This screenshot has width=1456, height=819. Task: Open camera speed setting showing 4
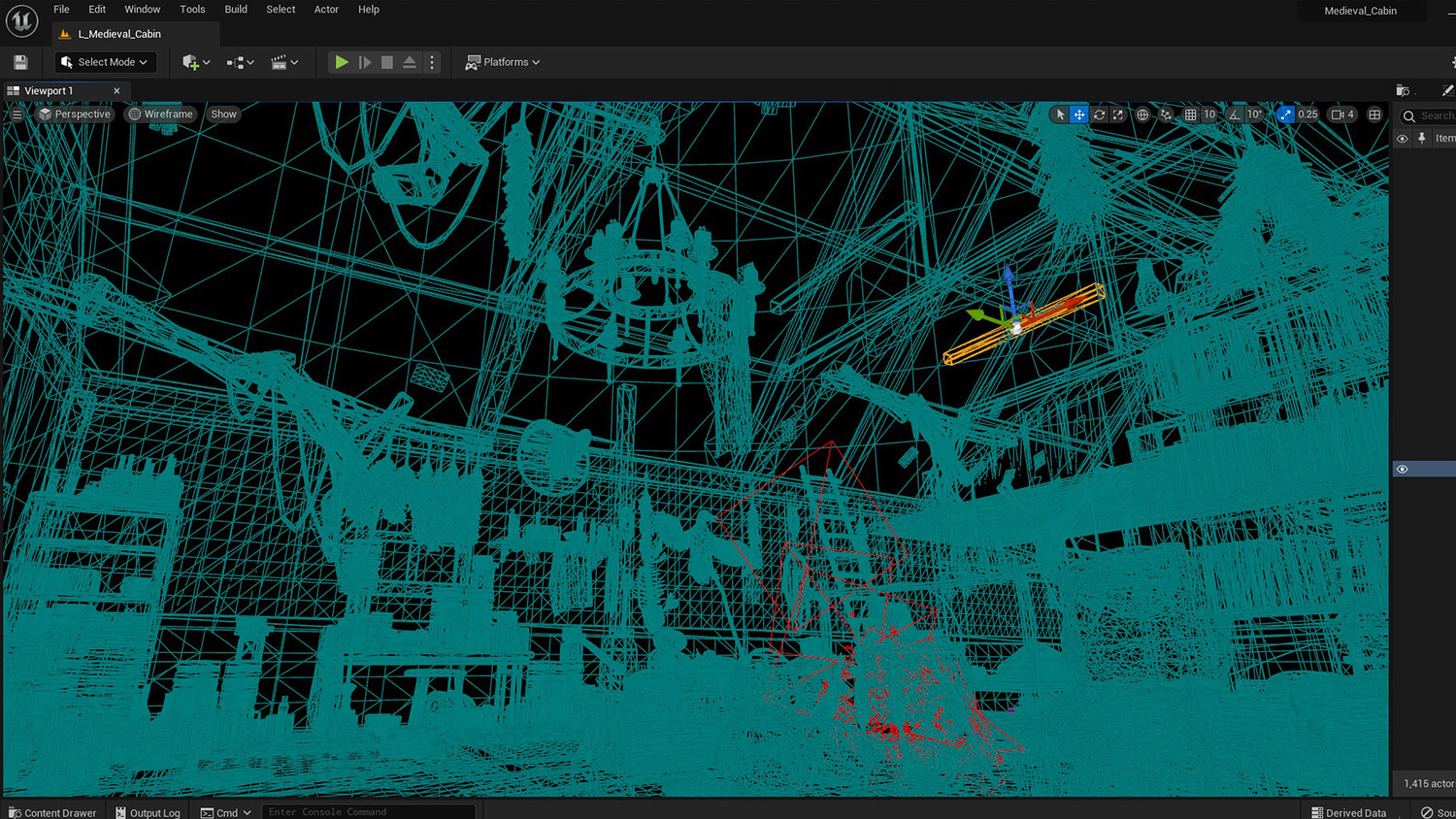coord(1342,115)
